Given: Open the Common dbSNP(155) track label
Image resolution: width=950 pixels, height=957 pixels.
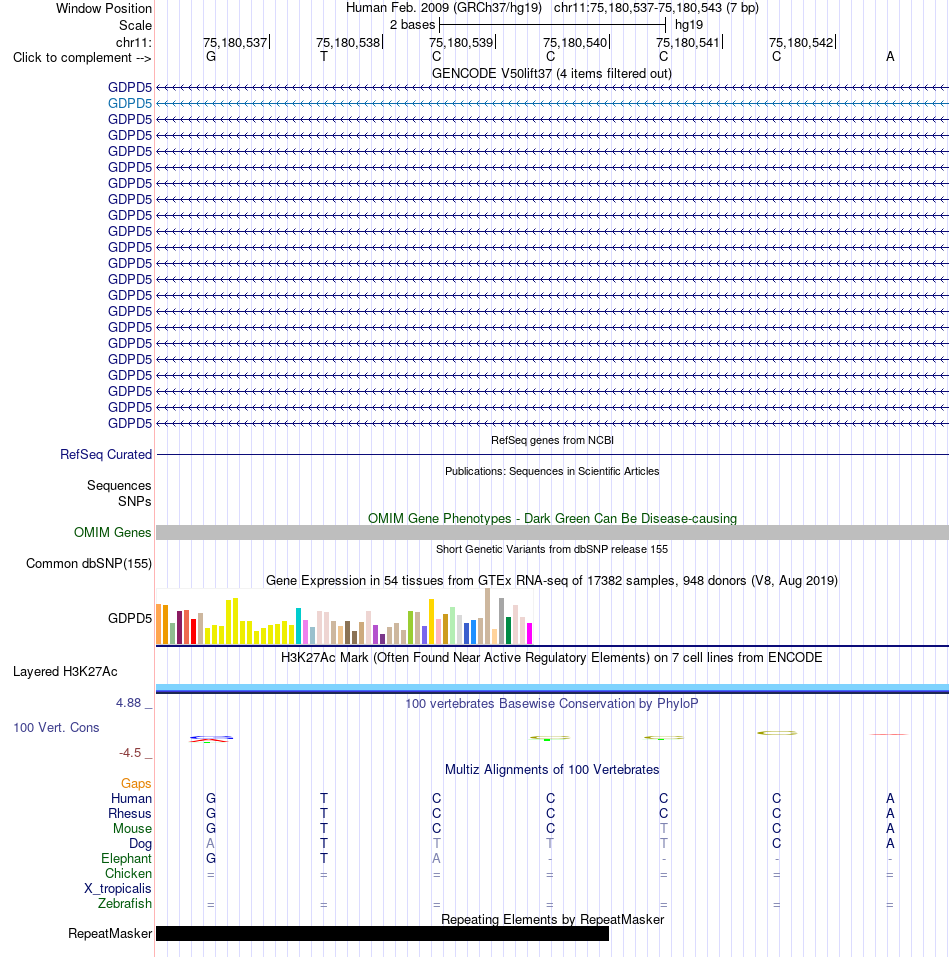Looking at the screenshot, I should click(88, 563).
